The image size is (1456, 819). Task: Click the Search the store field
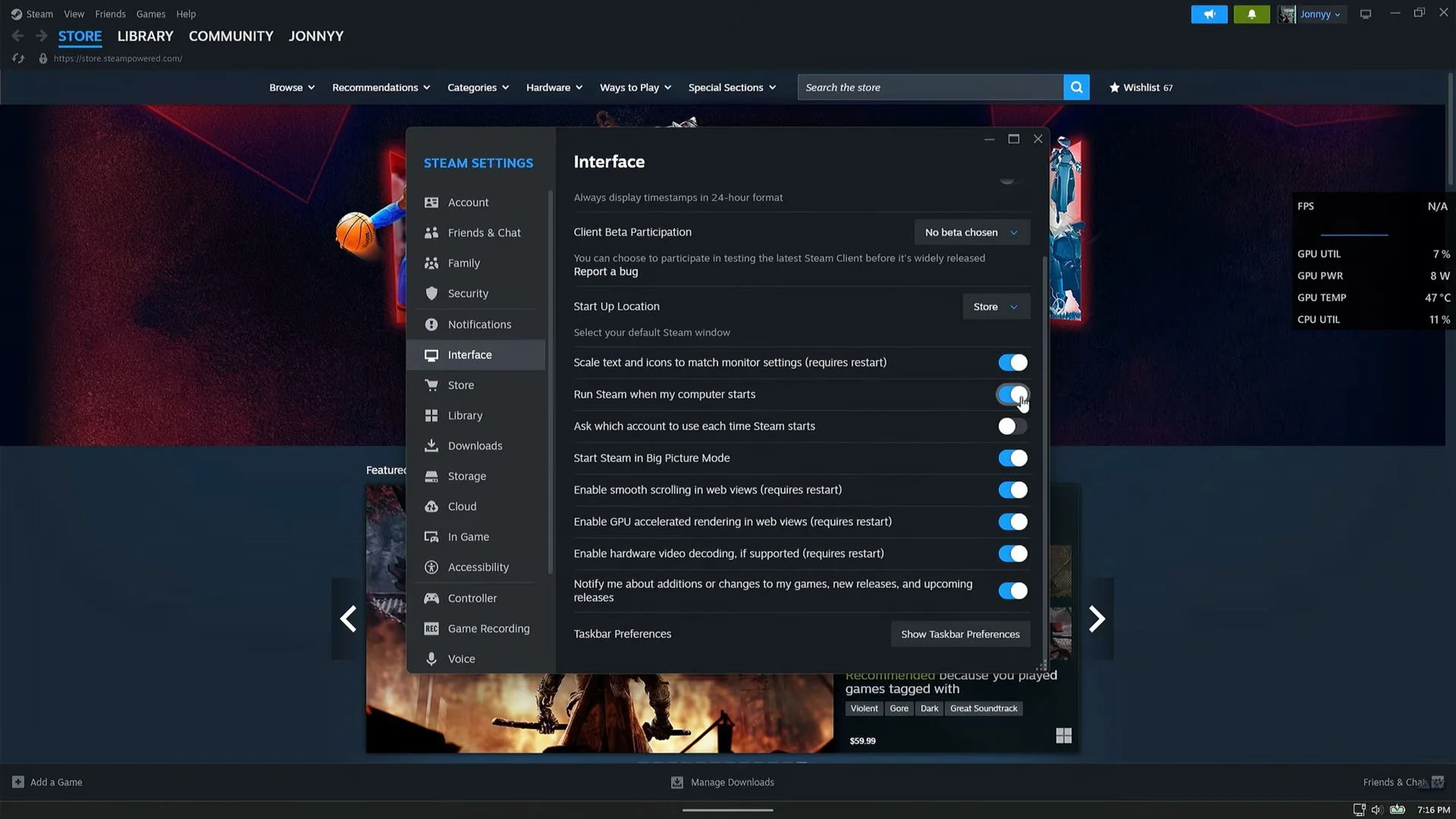click(x=930, y=87)
